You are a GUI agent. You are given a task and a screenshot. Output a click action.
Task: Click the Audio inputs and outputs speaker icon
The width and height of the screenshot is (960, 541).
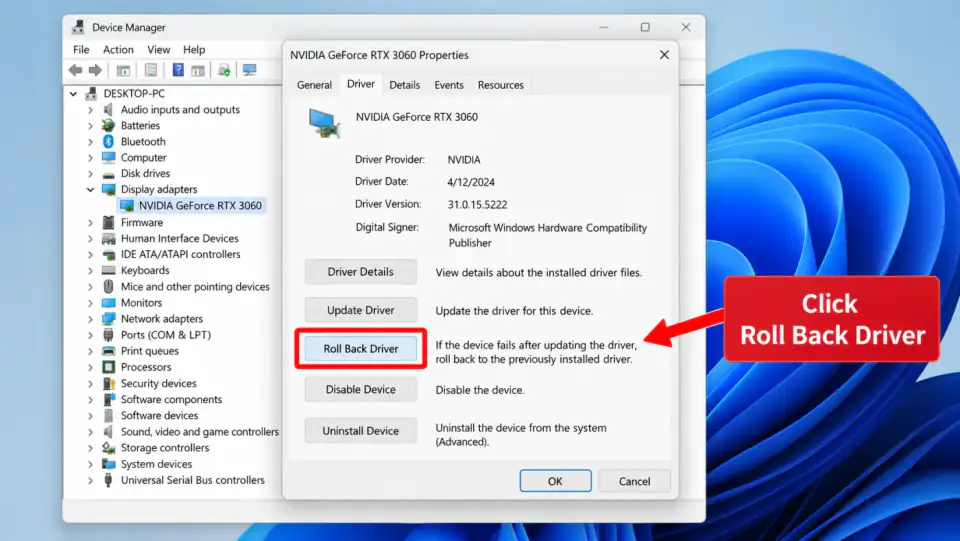pyautogui.click(x=108, y=110)
